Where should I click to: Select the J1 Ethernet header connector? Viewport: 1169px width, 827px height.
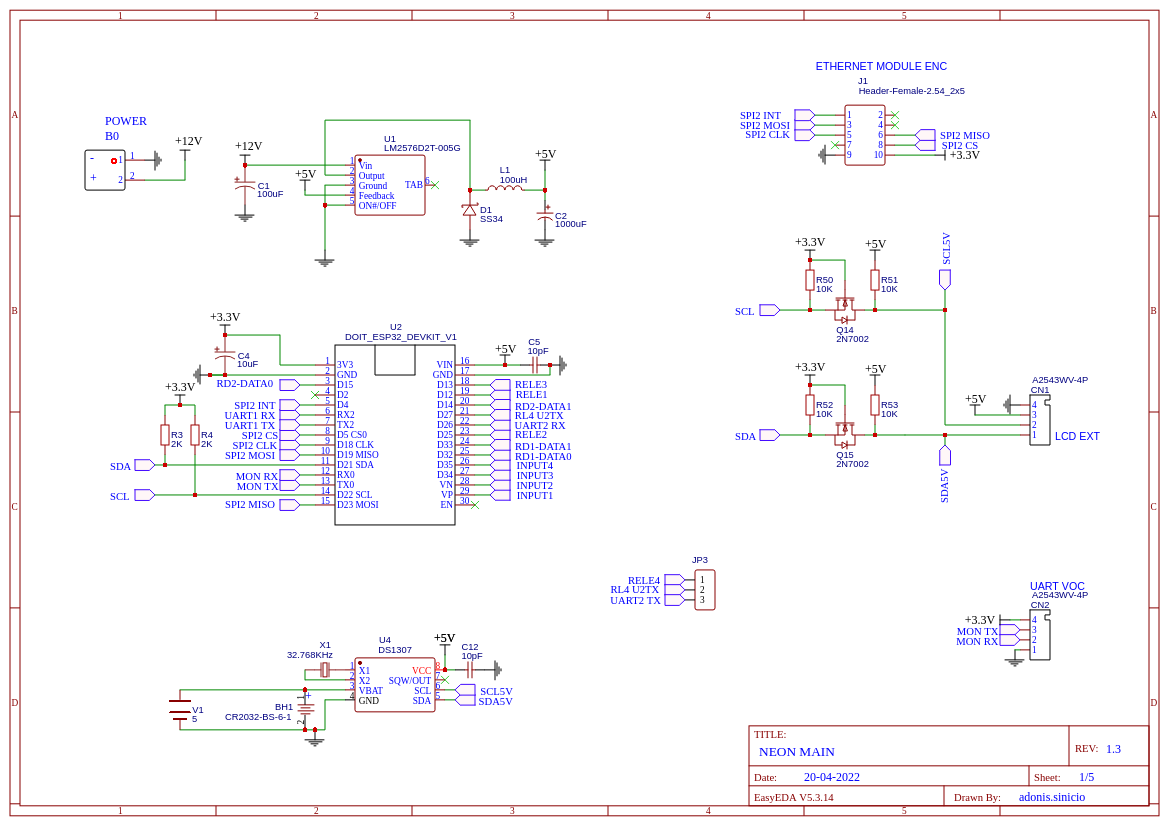865,135
